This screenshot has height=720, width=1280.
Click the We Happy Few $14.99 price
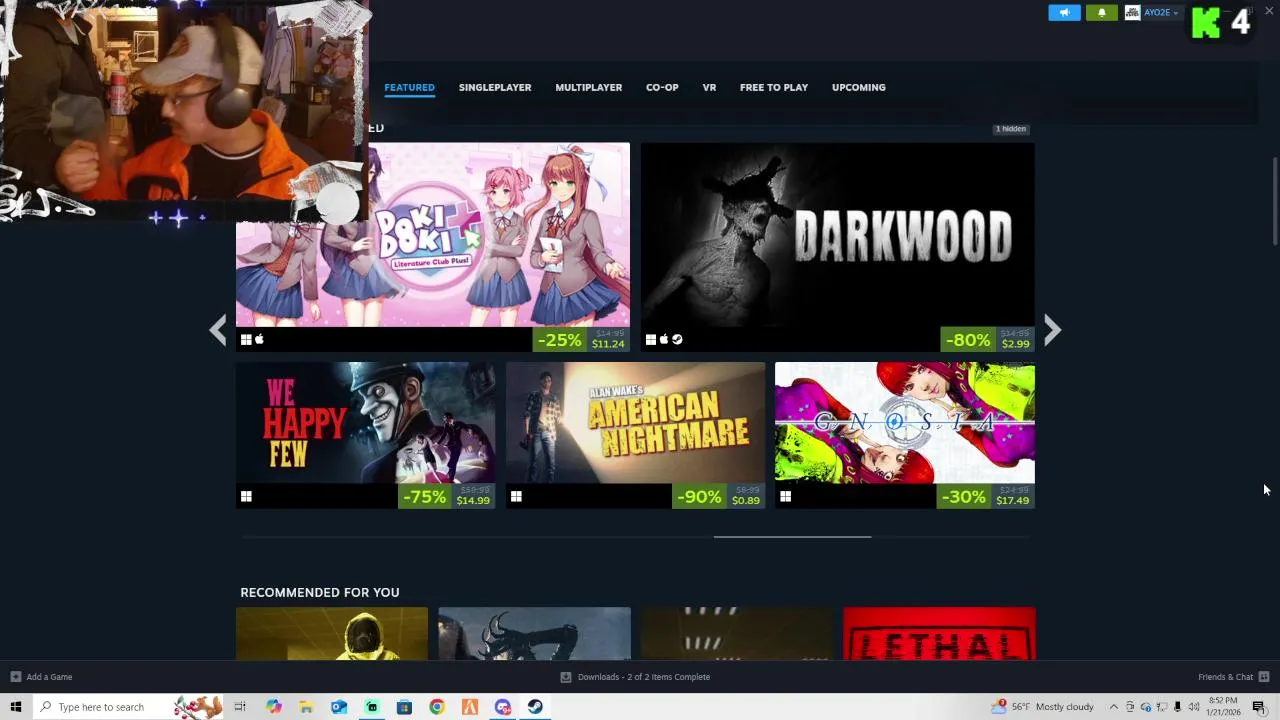(473, 501)
